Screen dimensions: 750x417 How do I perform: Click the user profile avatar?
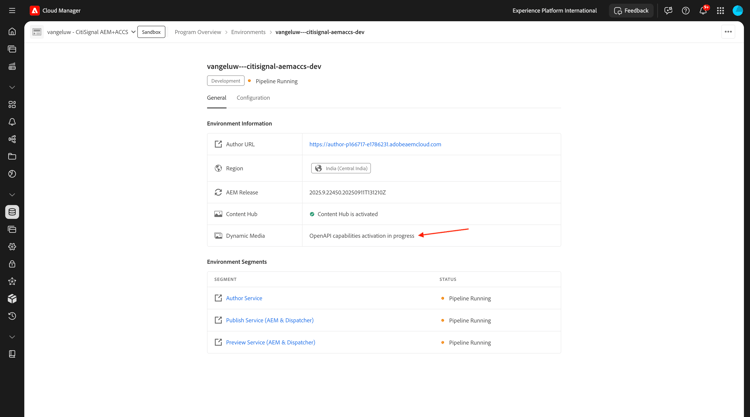pyautogui.click(x=738, y=10)
